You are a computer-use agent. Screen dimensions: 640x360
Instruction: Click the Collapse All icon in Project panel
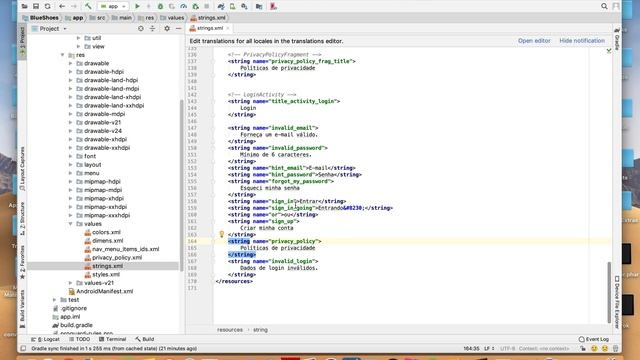152,29
